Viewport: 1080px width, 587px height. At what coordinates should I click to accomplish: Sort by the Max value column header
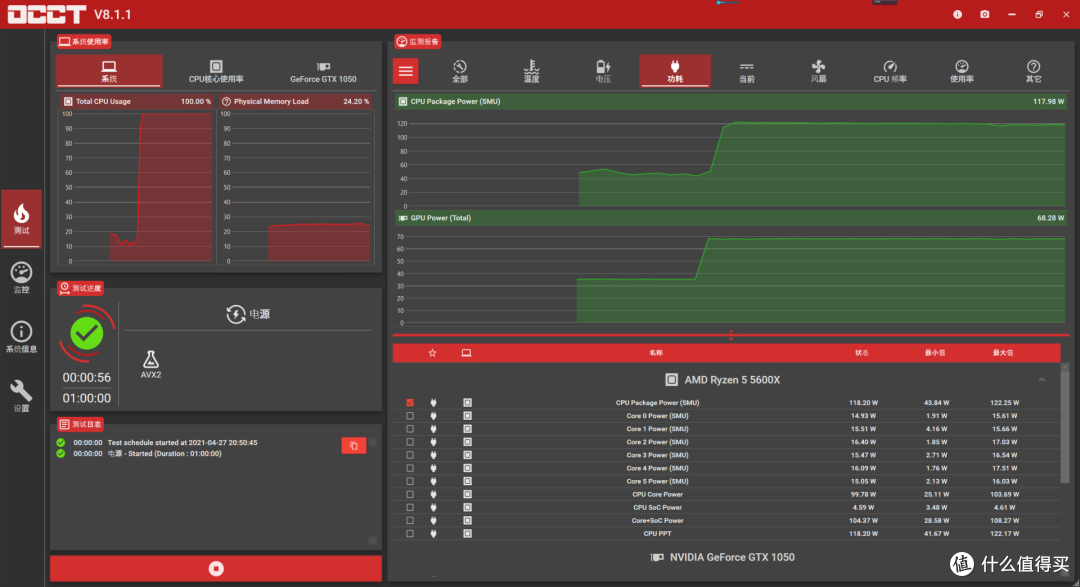click(1003, 353)
